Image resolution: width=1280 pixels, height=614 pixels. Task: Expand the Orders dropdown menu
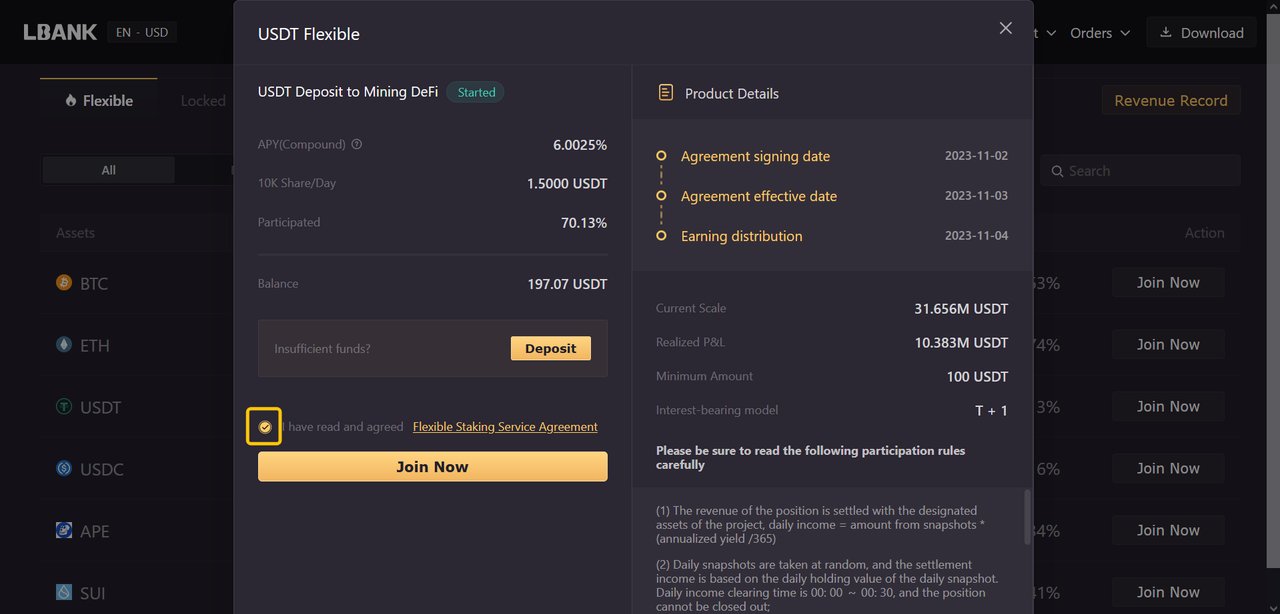pyautogui.click(x=1100, y=33)
